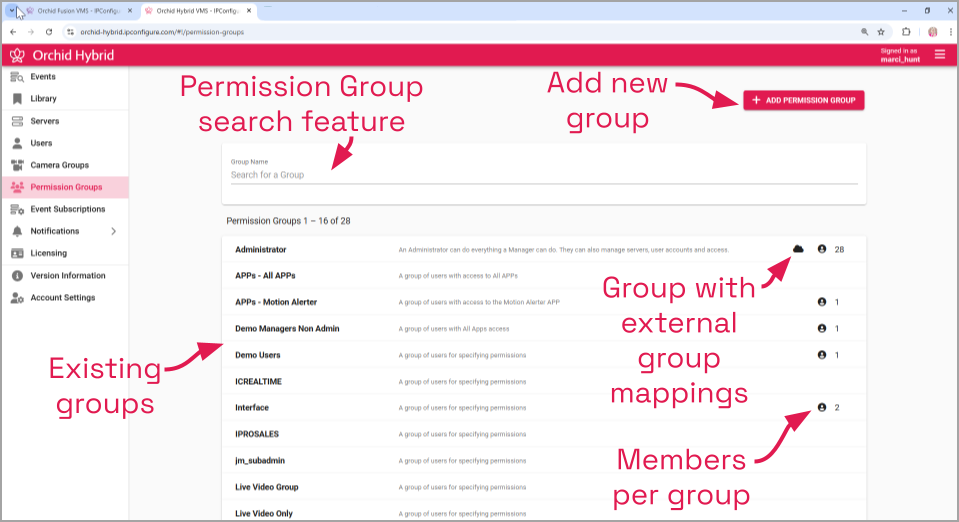Image resolution: width=959 pixels, height=522 pixels.
Task: Open the APPs - All APPs group
Action: click(x=544, y=276)
